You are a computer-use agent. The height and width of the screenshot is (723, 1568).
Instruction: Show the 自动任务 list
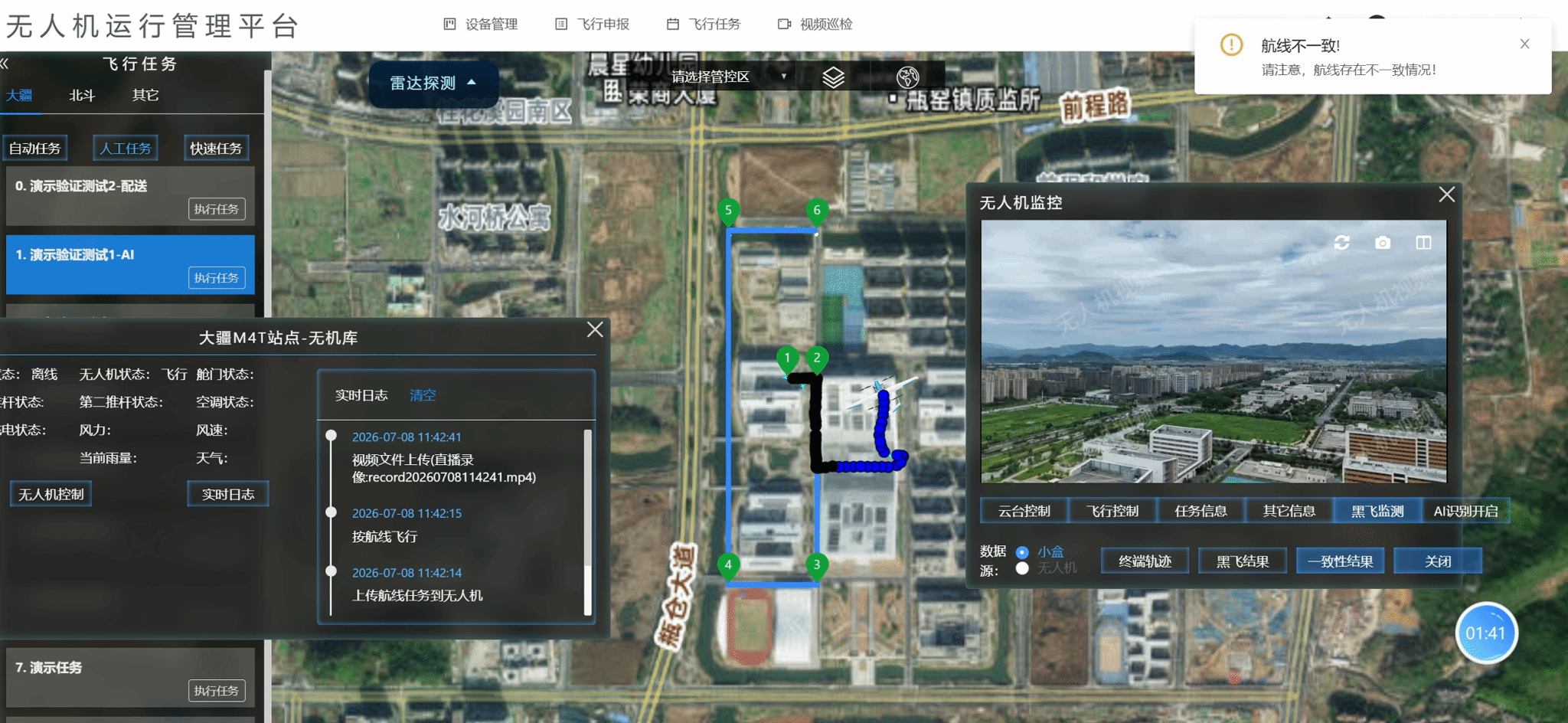tap(35, 148)
